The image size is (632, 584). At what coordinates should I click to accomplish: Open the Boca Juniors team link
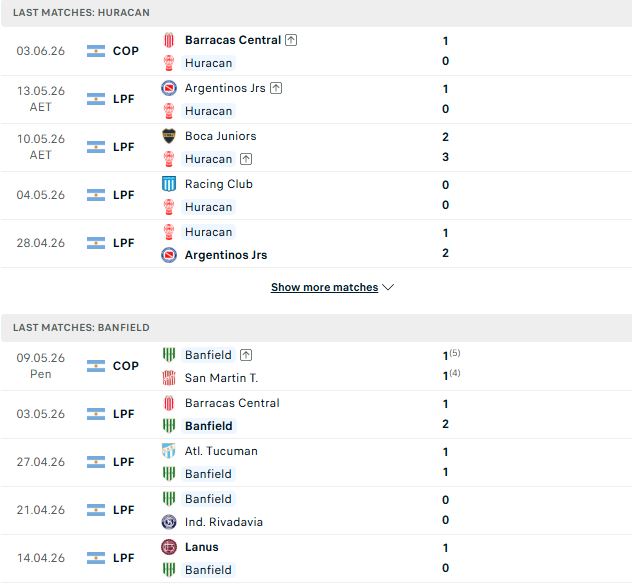point(220,136)
